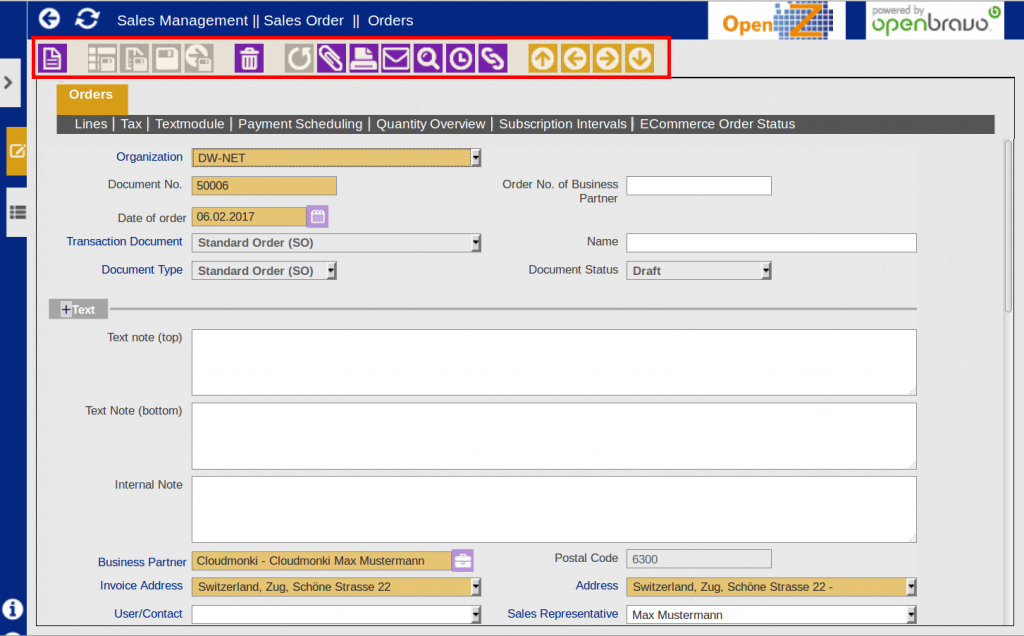Open the Tax subtab
This screenshot has width=1024, height=636.
coord(131,124)
